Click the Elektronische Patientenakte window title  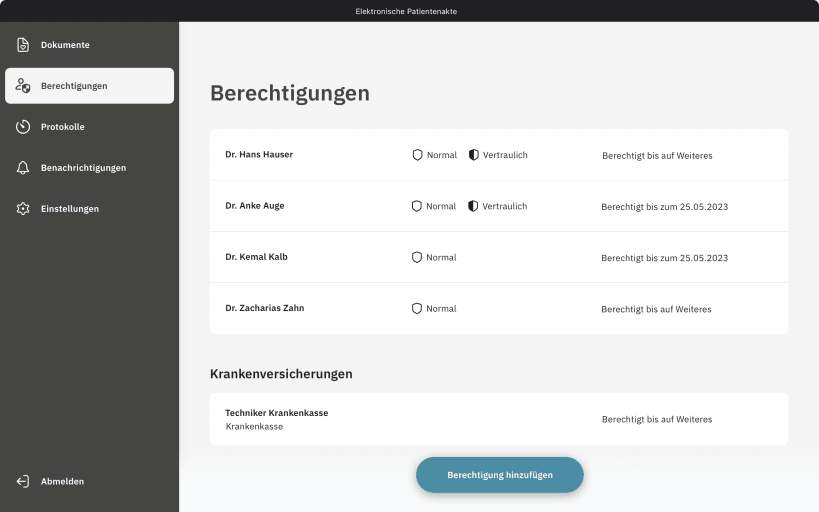[x=406, y=11]
